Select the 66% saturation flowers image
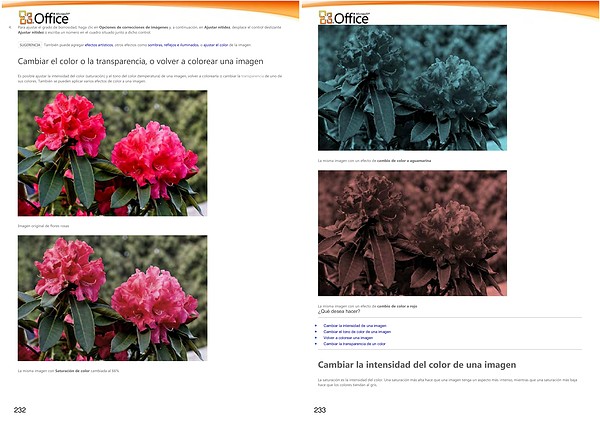Image resolution: width=600 pixels, height=424 pixels. [112, 298]
